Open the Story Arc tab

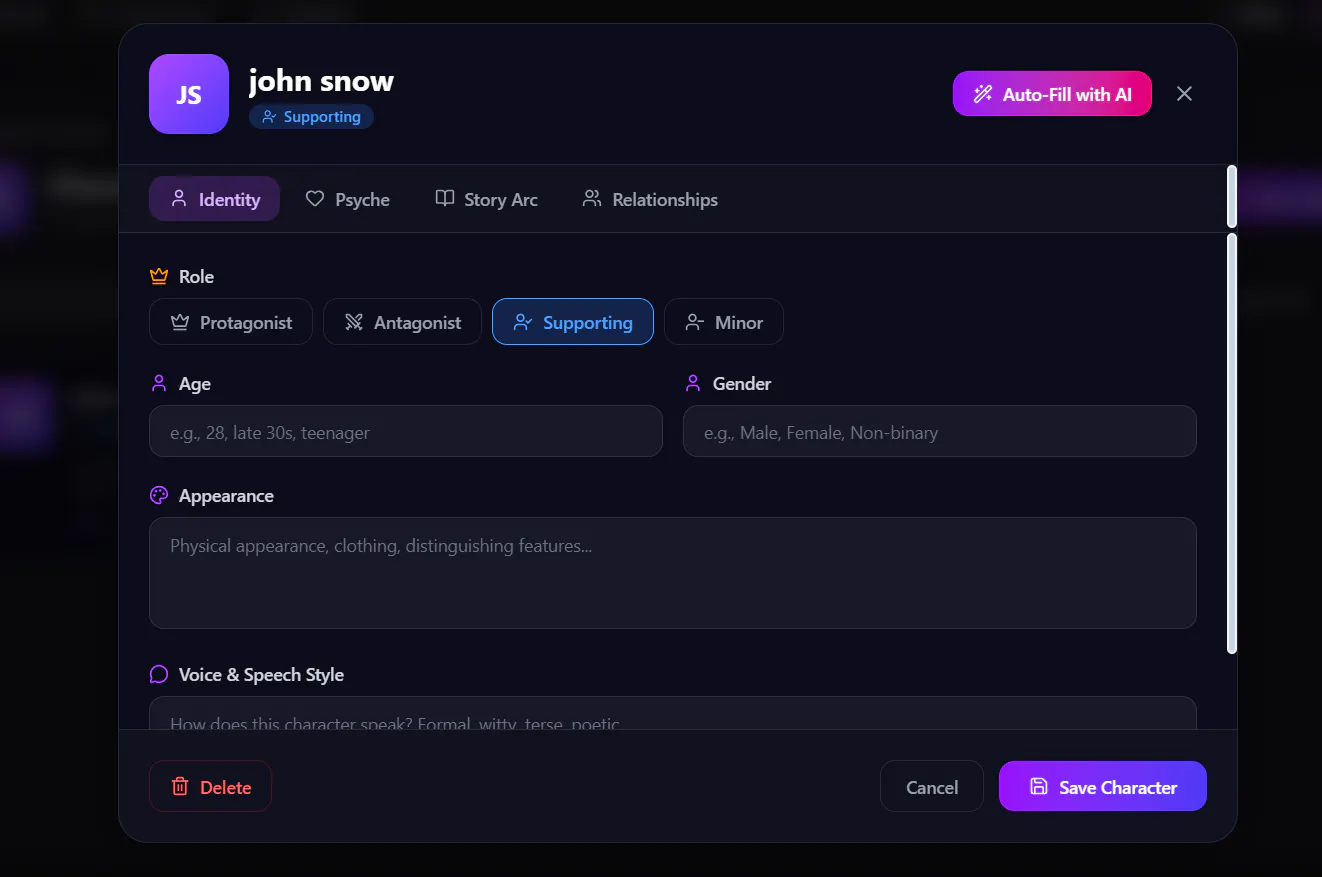pos(486,199)
